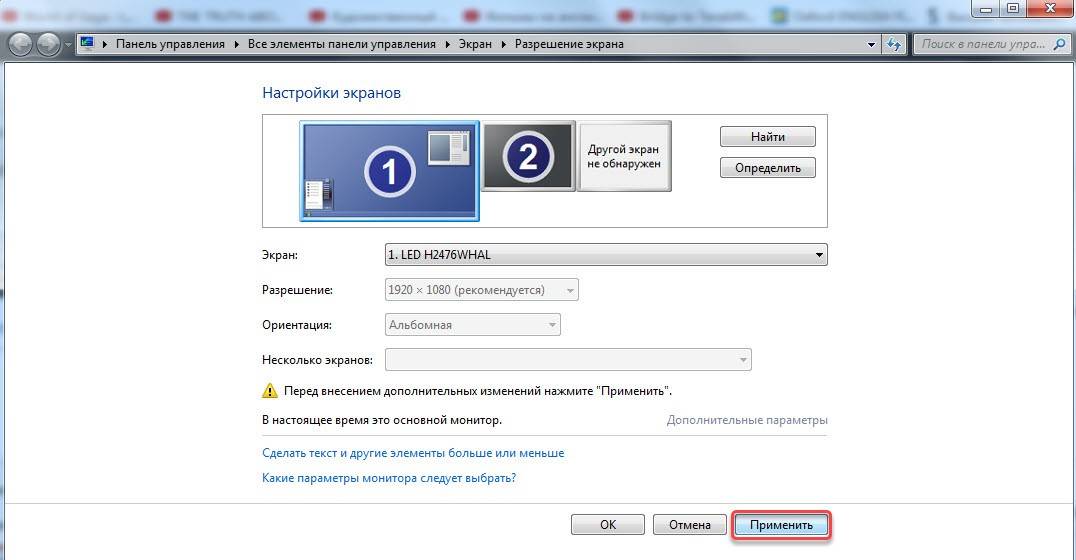Select monitor 2 display thumbnail
1076x560 pixels.
point(528,156)
